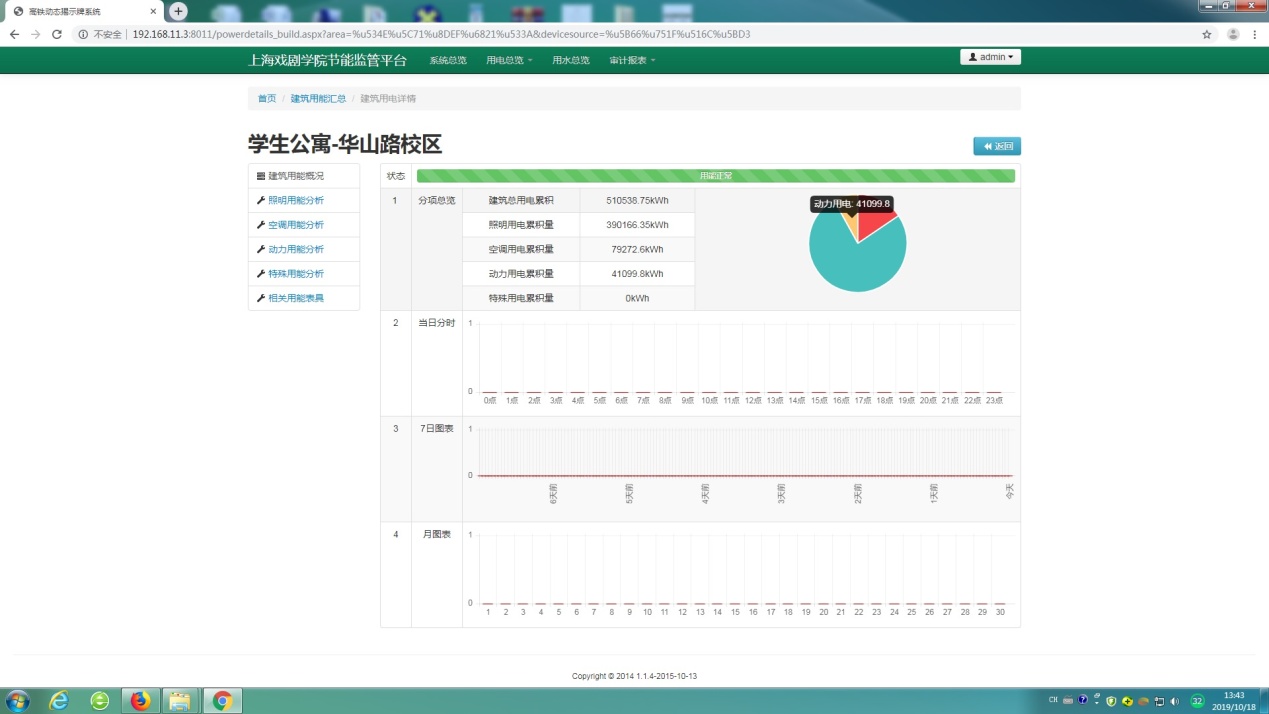Viewport: 1269px width, 714px height.
Task: Open the 系统总览 menu item
Action: (448, 60)
